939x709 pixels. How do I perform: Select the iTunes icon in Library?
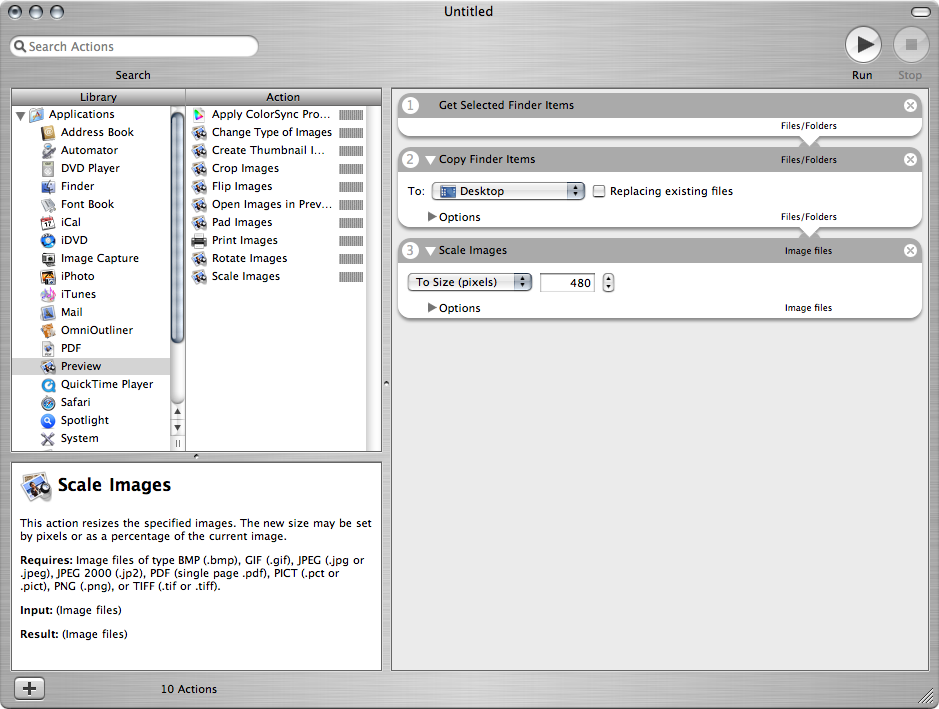coord(48,294)
